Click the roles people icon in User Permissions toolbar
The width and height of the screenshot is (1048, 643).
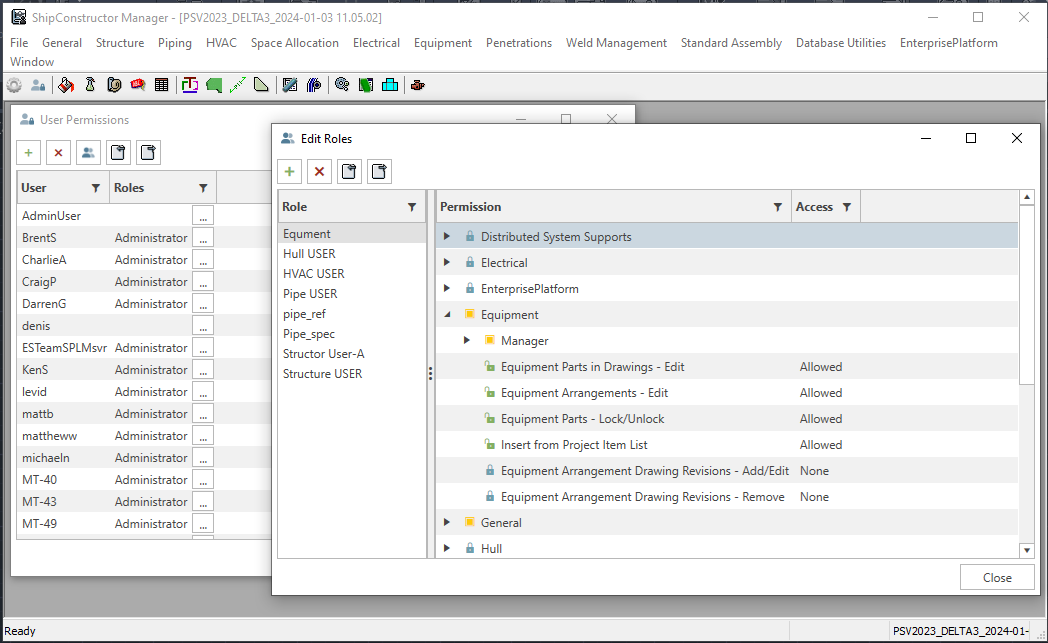88,152
